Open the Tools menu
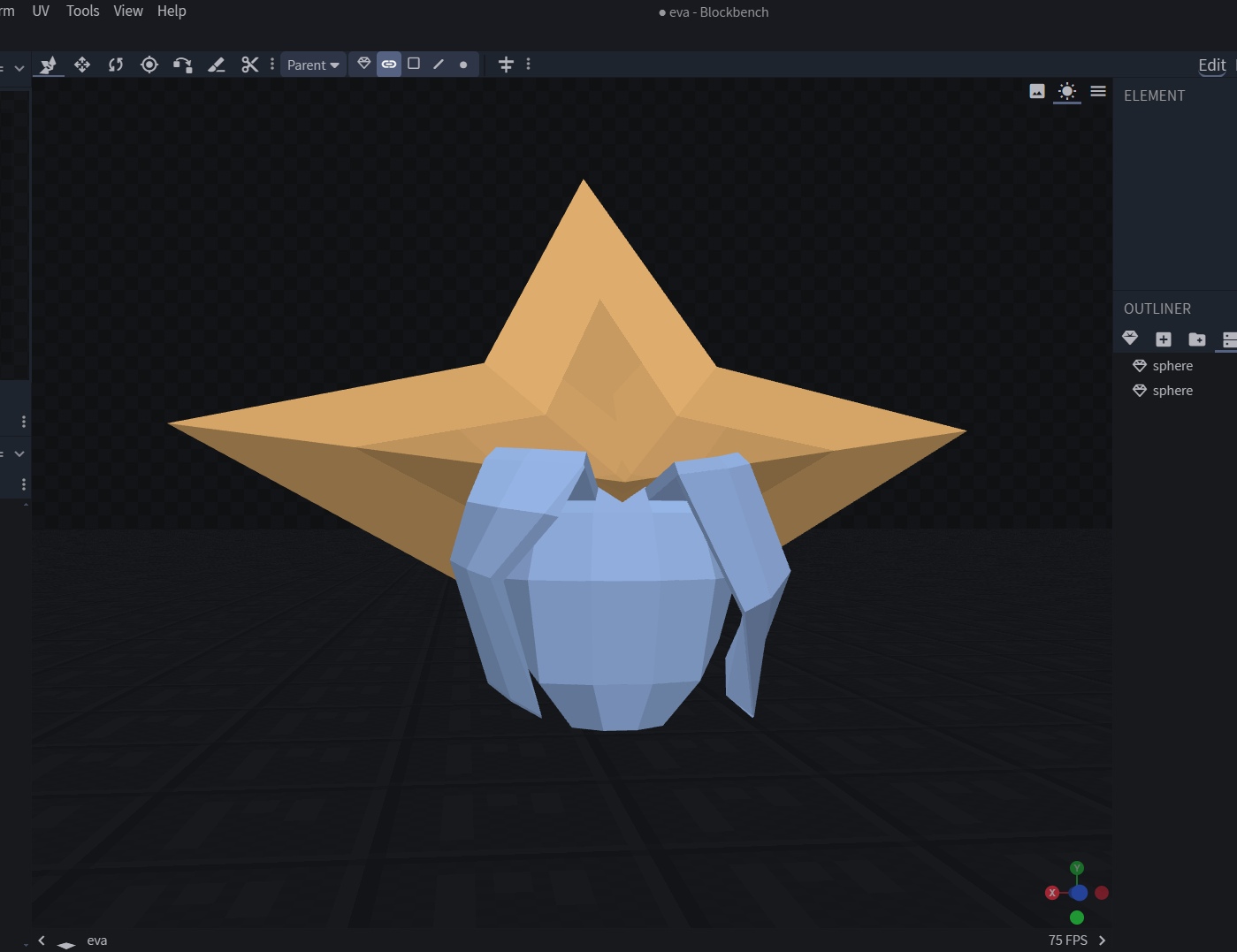 click(x=83, y=11)
